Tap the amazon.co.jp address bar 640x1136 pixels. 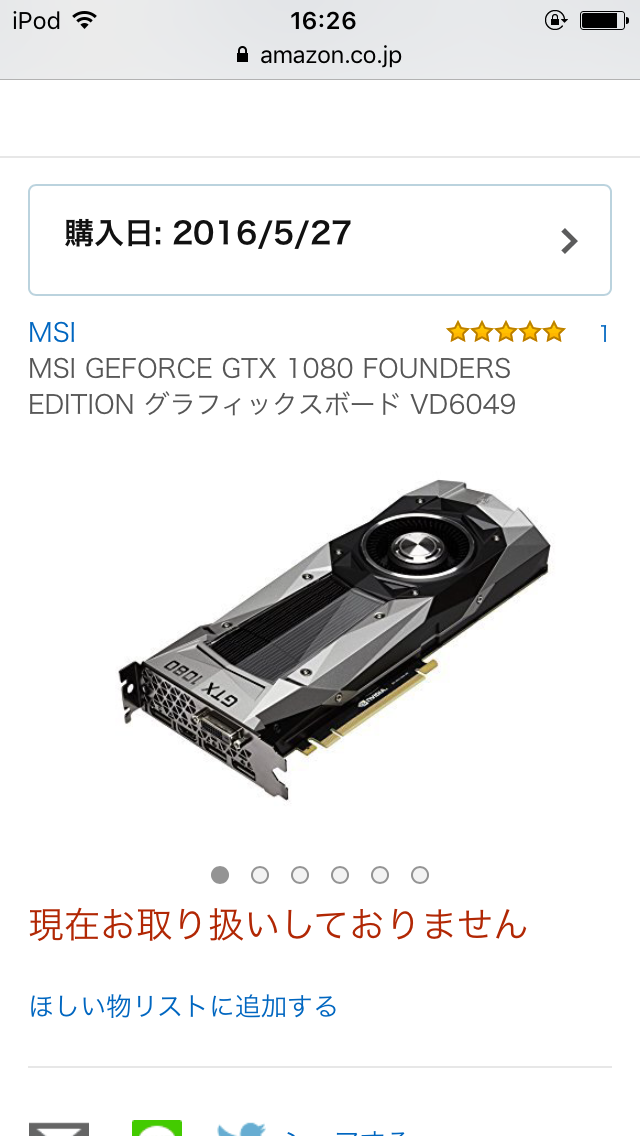320,55
